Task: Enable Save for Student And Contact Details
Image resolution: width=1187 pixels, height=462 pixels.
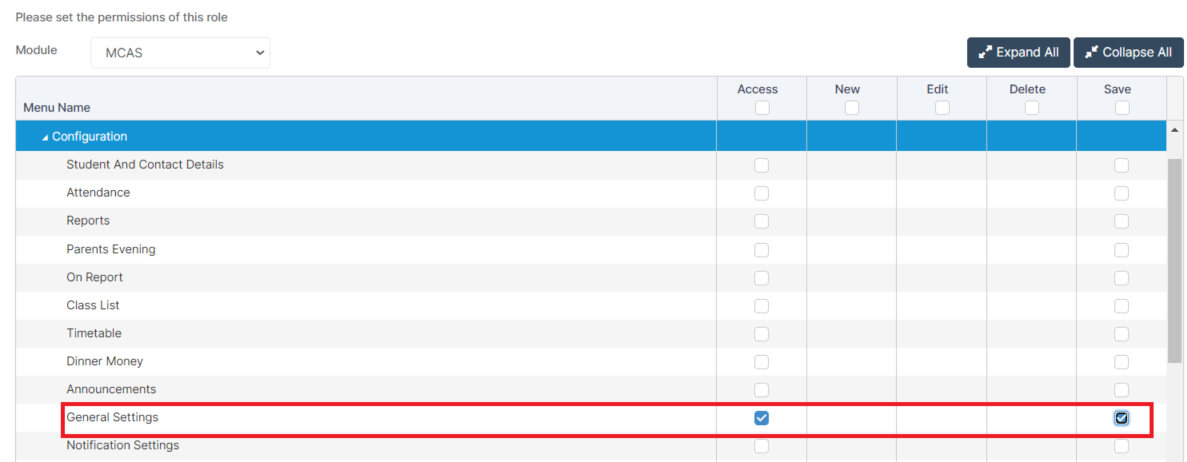Action: click(x=1122, y=165)
